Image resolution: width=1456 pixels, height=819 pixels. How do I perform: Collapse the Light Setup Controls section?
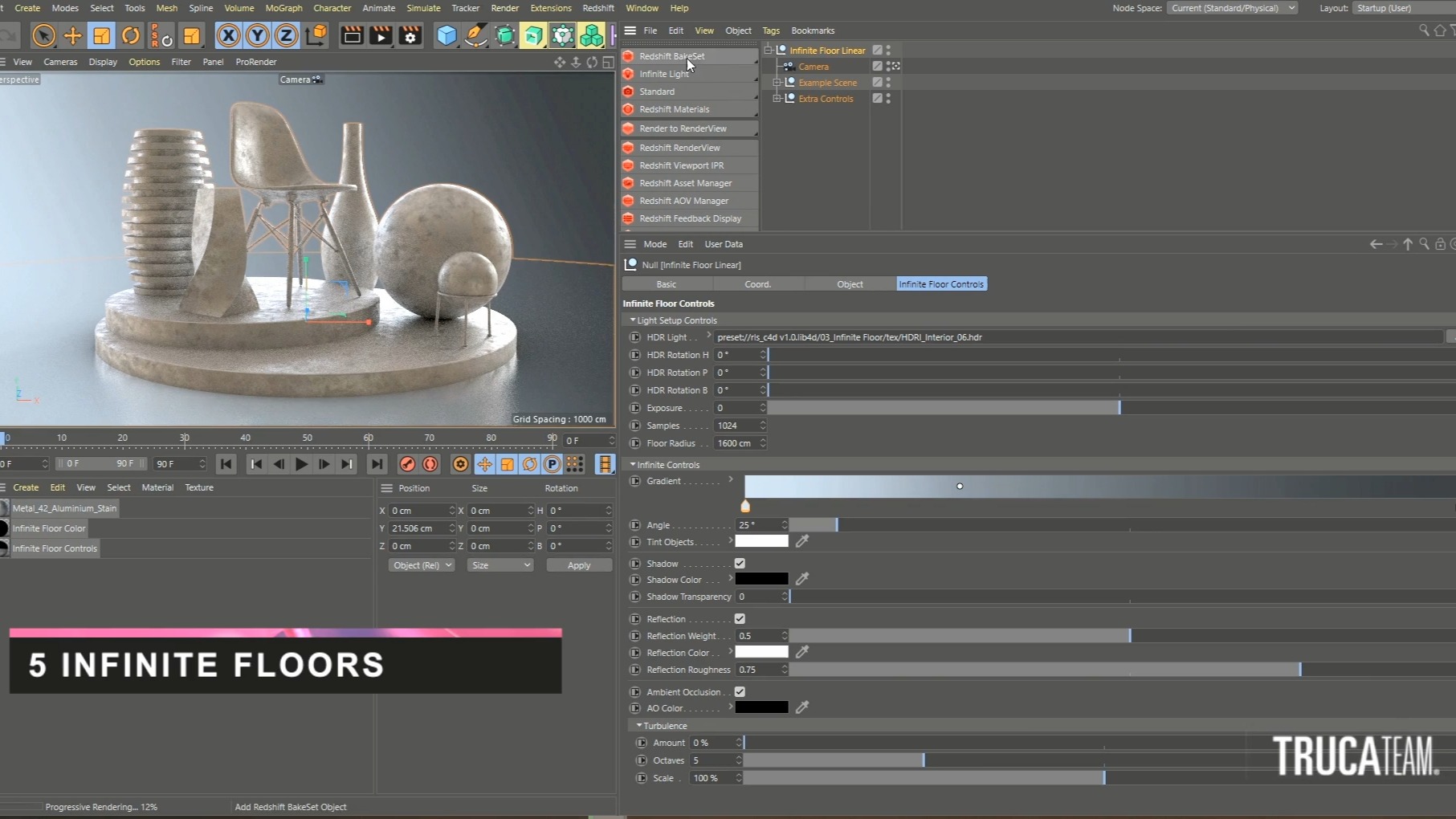click(x=633, y=320)
